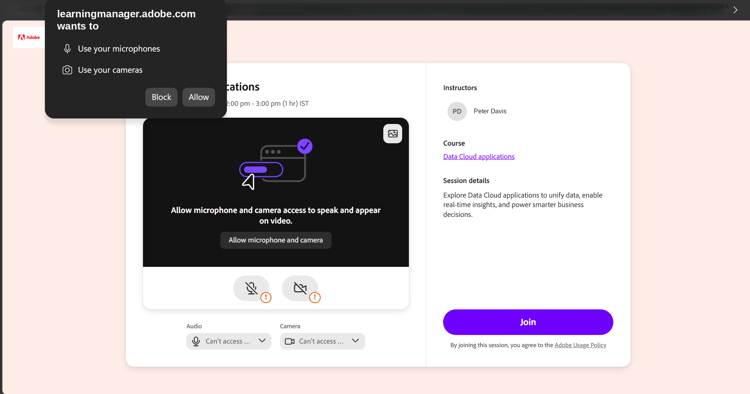750x394 pixels.
Task: Click the 'Use your microphones' text
Action: pyautogui.click(x=119, y=49)
